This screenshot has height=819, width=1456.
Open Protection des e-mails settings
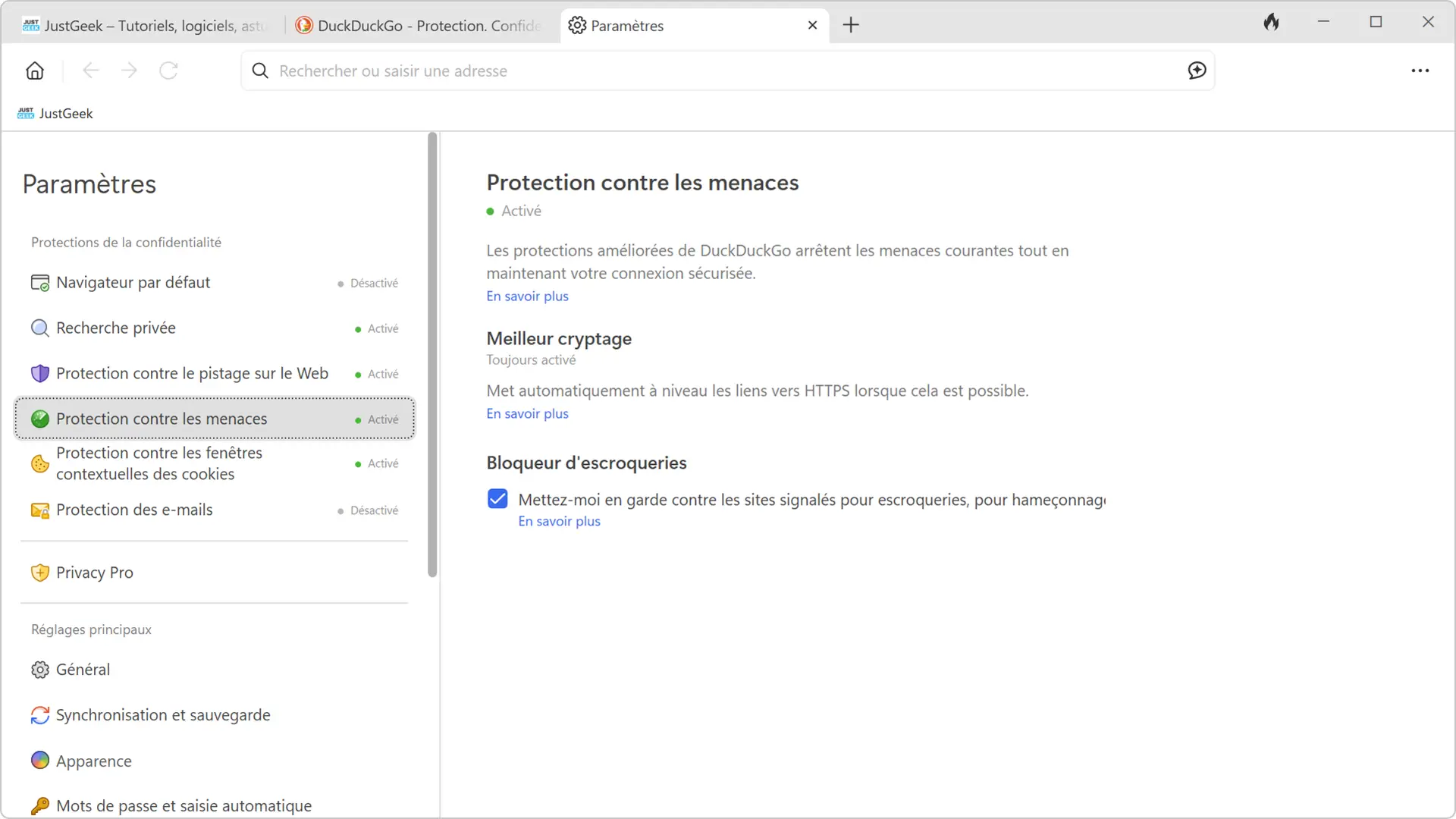[215, 510]
